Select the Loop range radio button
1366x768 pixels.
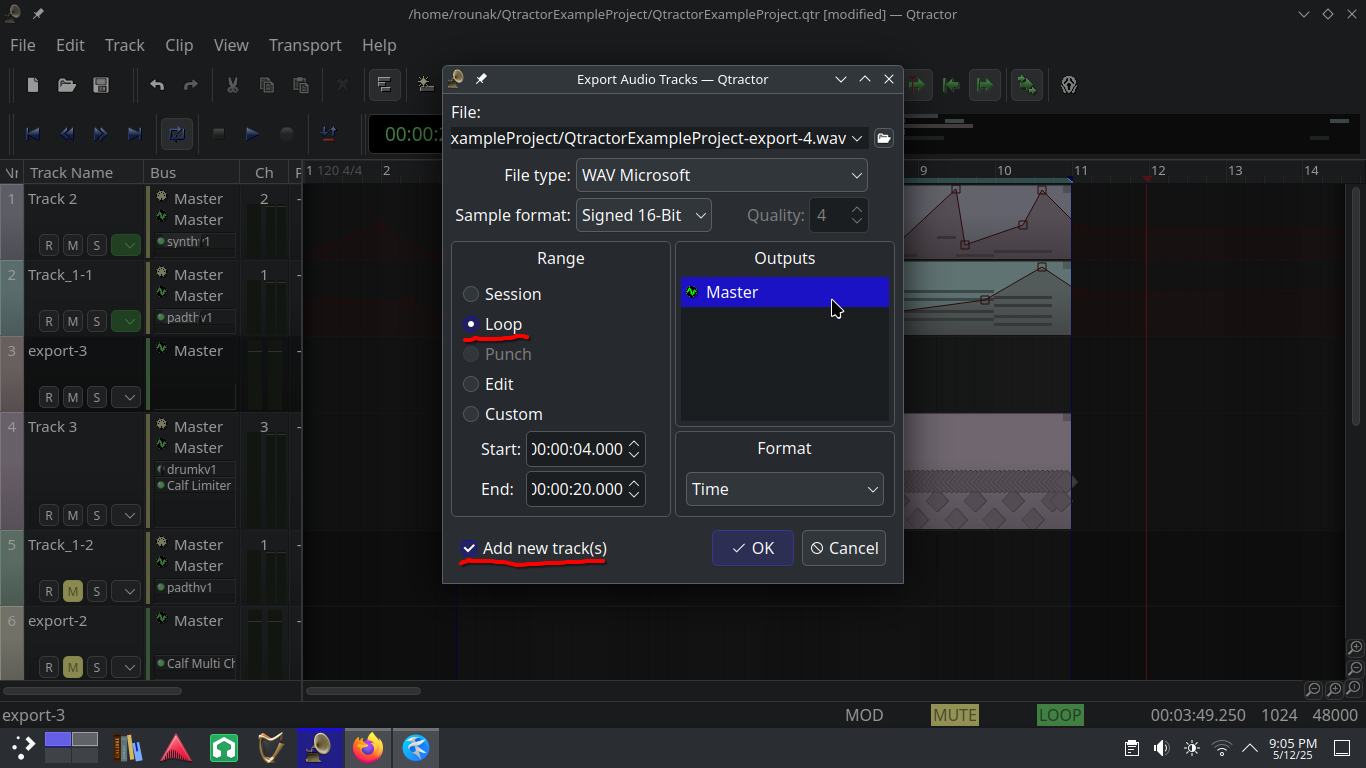[470, 324]
